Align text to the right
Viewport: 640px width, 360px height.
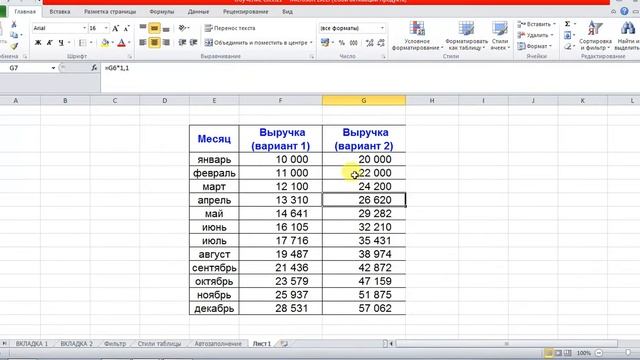click(x=166, y=42)
